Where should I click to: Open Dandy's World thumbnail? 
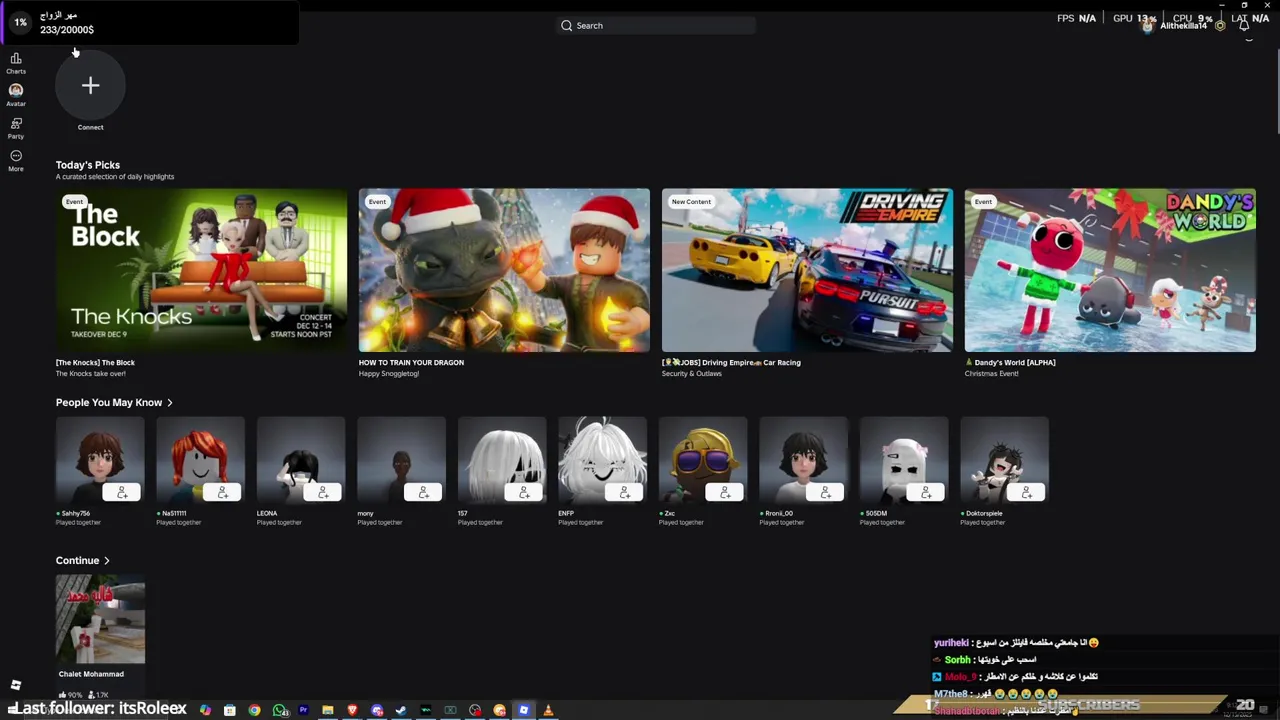1110,270
